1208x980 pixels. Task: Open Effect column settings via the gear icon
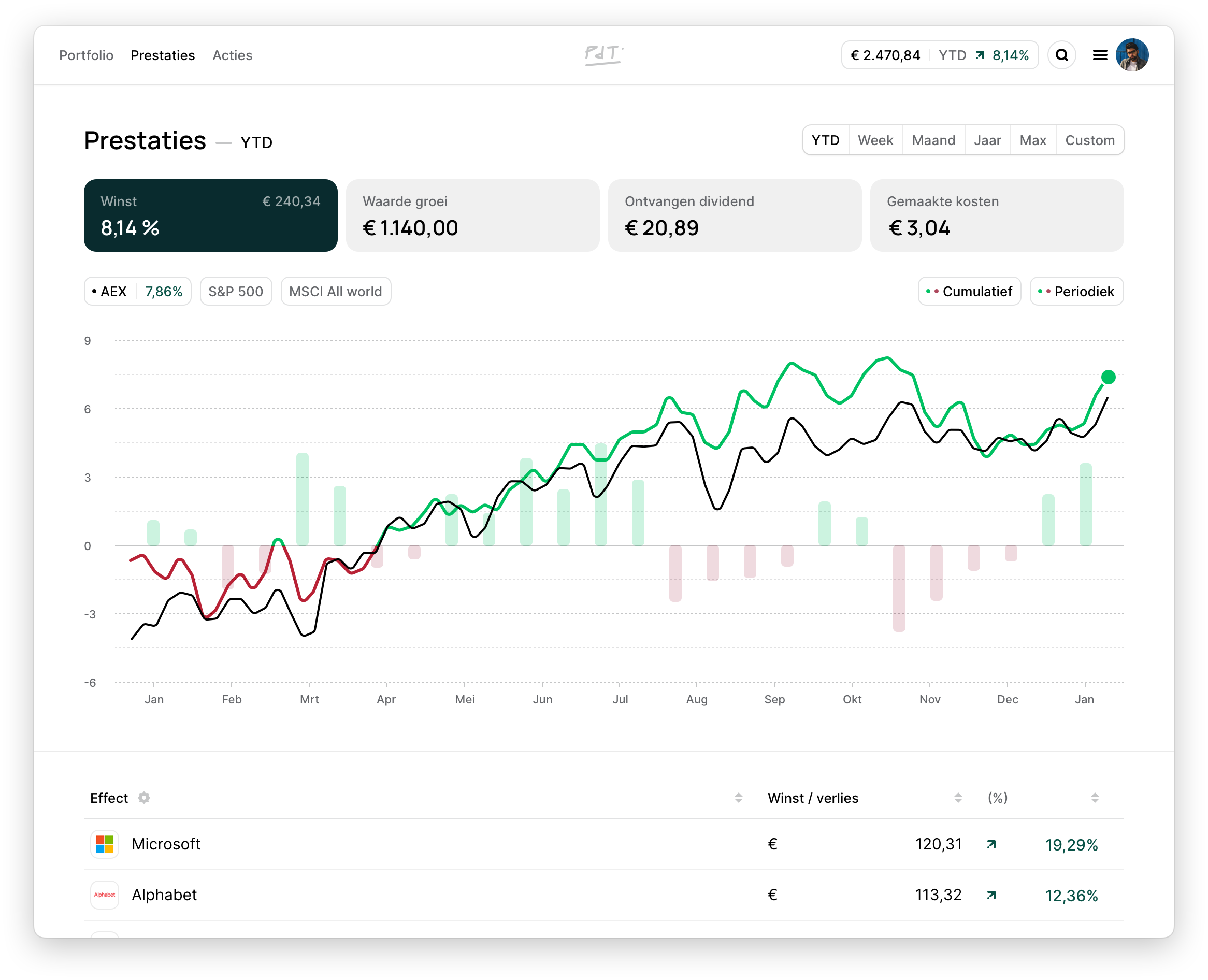point(144,798)
